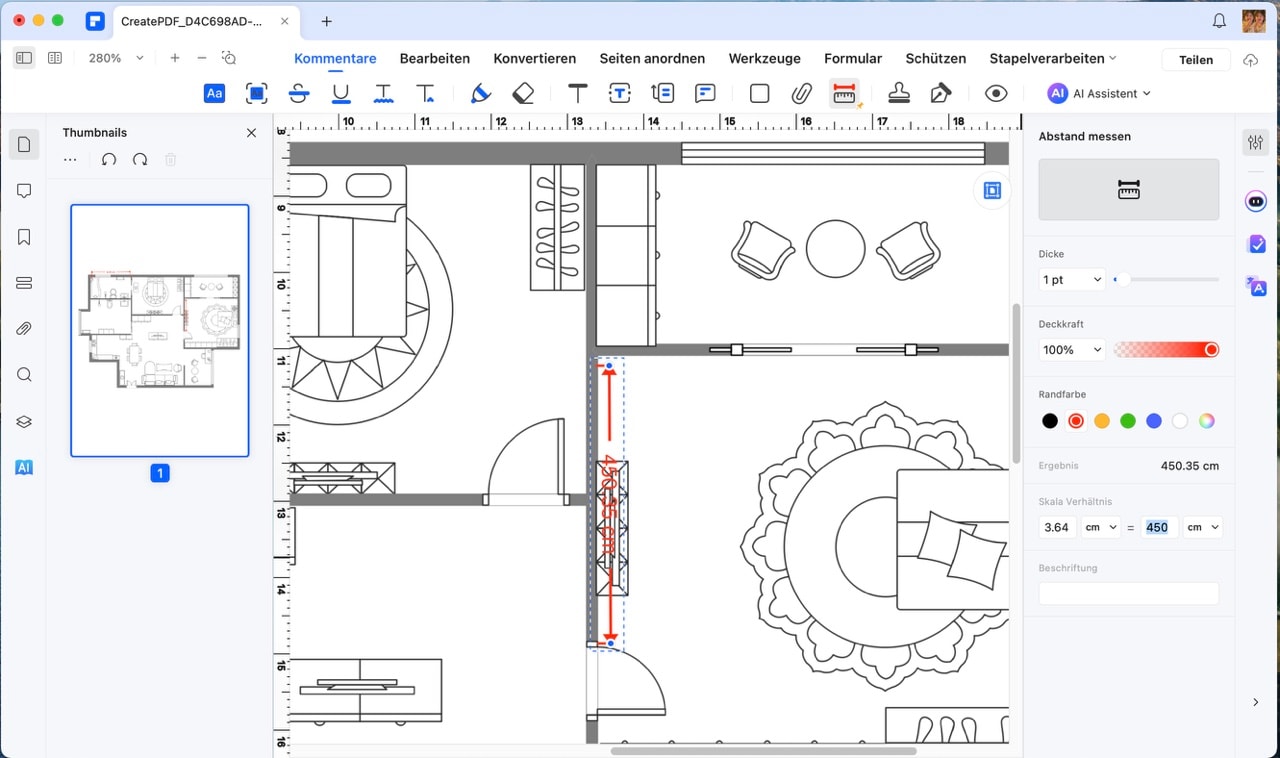Go to Seiten anordnen tab
This screenshot has width=1280, height=758.
coord(652,58)
